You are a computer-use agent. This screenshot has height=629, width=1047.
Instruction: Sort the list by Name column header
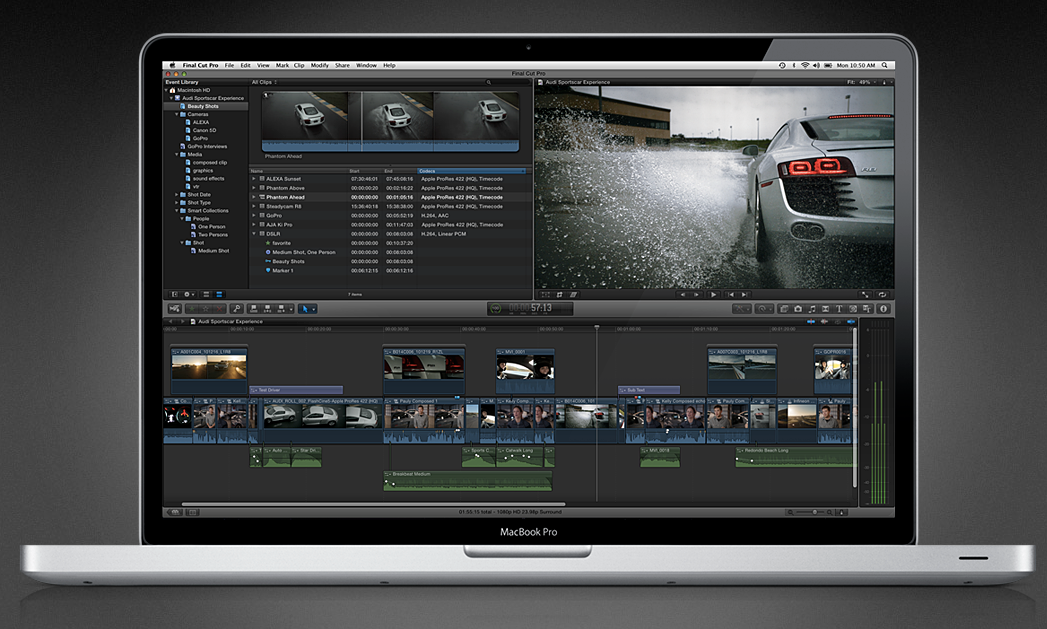[298, 171]
